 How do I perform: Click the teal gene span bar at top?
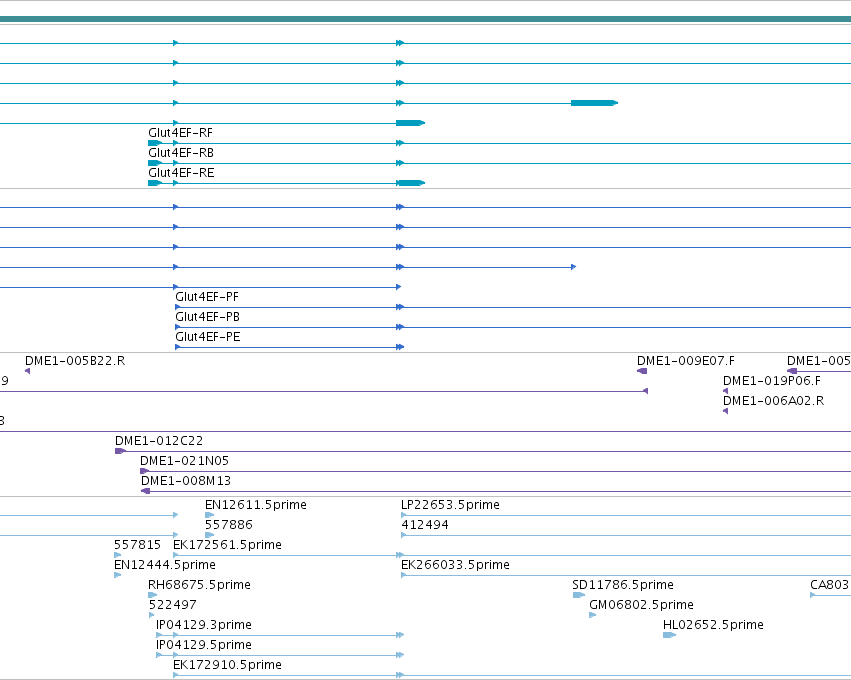tap(426, 20)
